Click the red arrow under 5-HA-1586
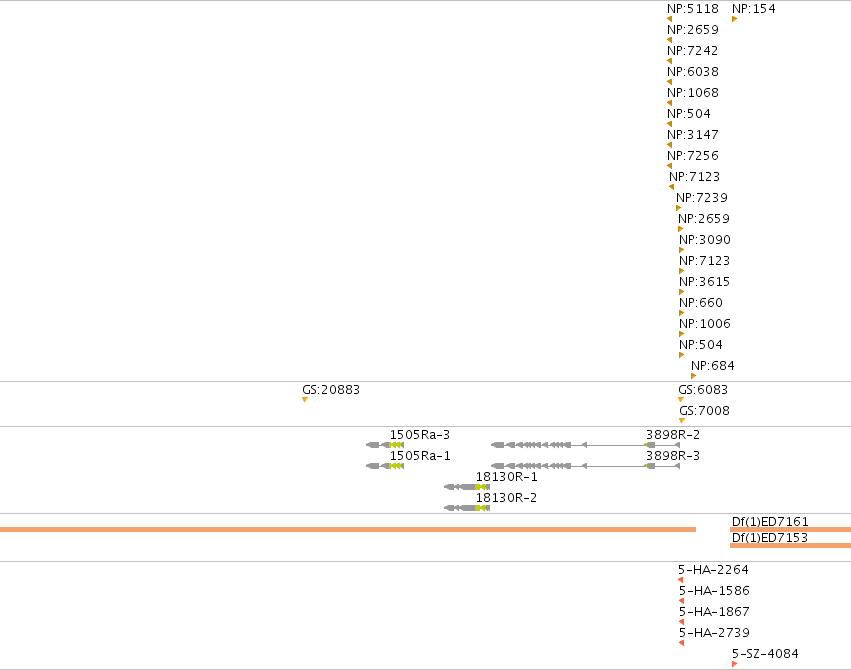The width and height of the screenshot is (851, 670). click(682, 601)
